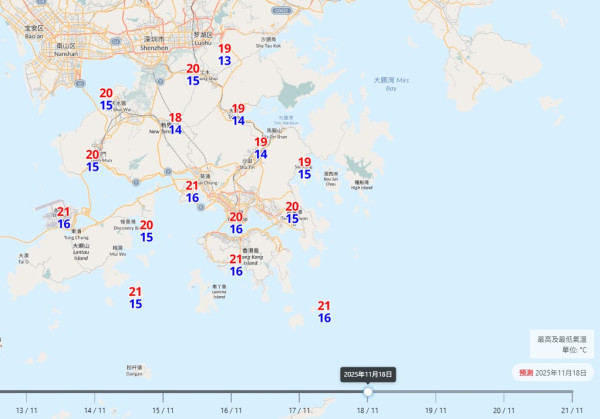600x419 pixels.
Task: Select the 21/16 marker in southeastern waters
Action: pyautogui.click(x=324, y=312)
